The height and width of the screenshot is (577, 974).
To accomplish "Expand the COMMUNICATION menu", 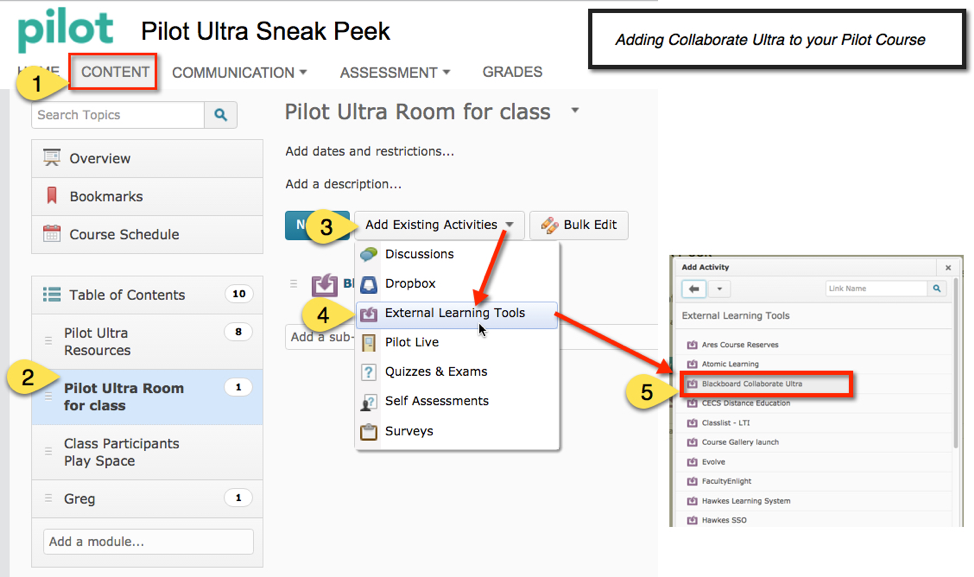I will [x=239, y=72].
